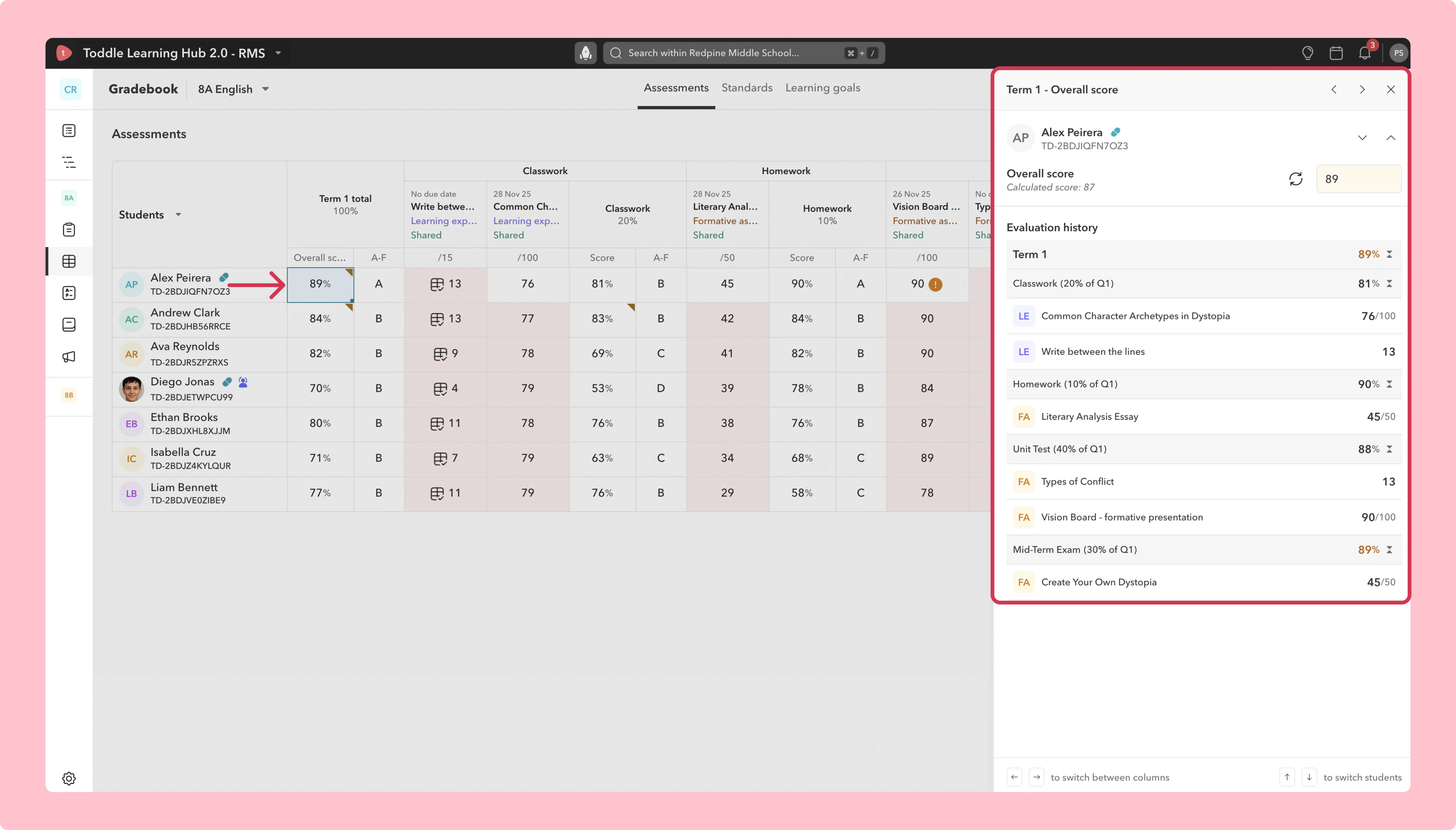Open the settings gear in the sidebar
The height and width of the screenshot is (830, 1456).
coord(69,778)
